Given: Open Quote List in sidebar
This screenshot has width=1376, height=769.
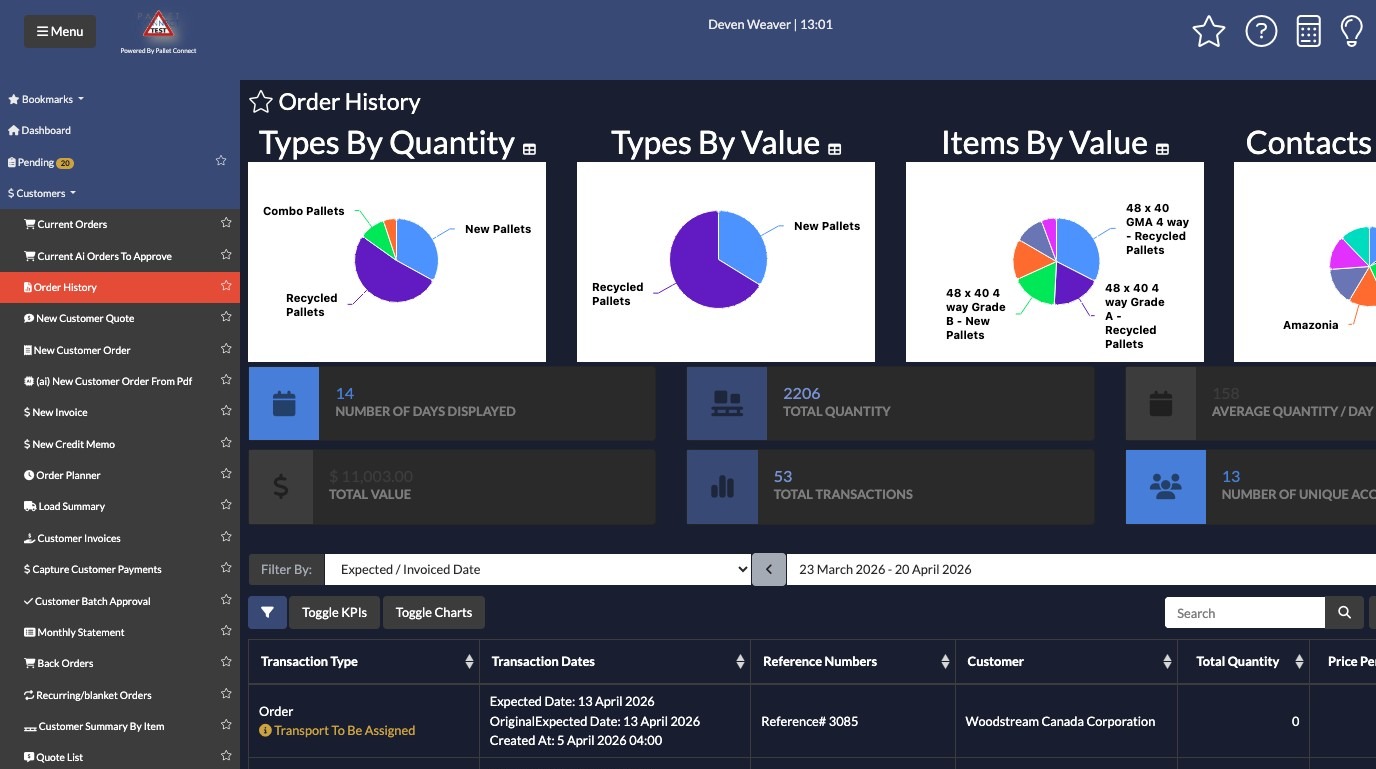Looking at the screenshot, I should 54,757.
